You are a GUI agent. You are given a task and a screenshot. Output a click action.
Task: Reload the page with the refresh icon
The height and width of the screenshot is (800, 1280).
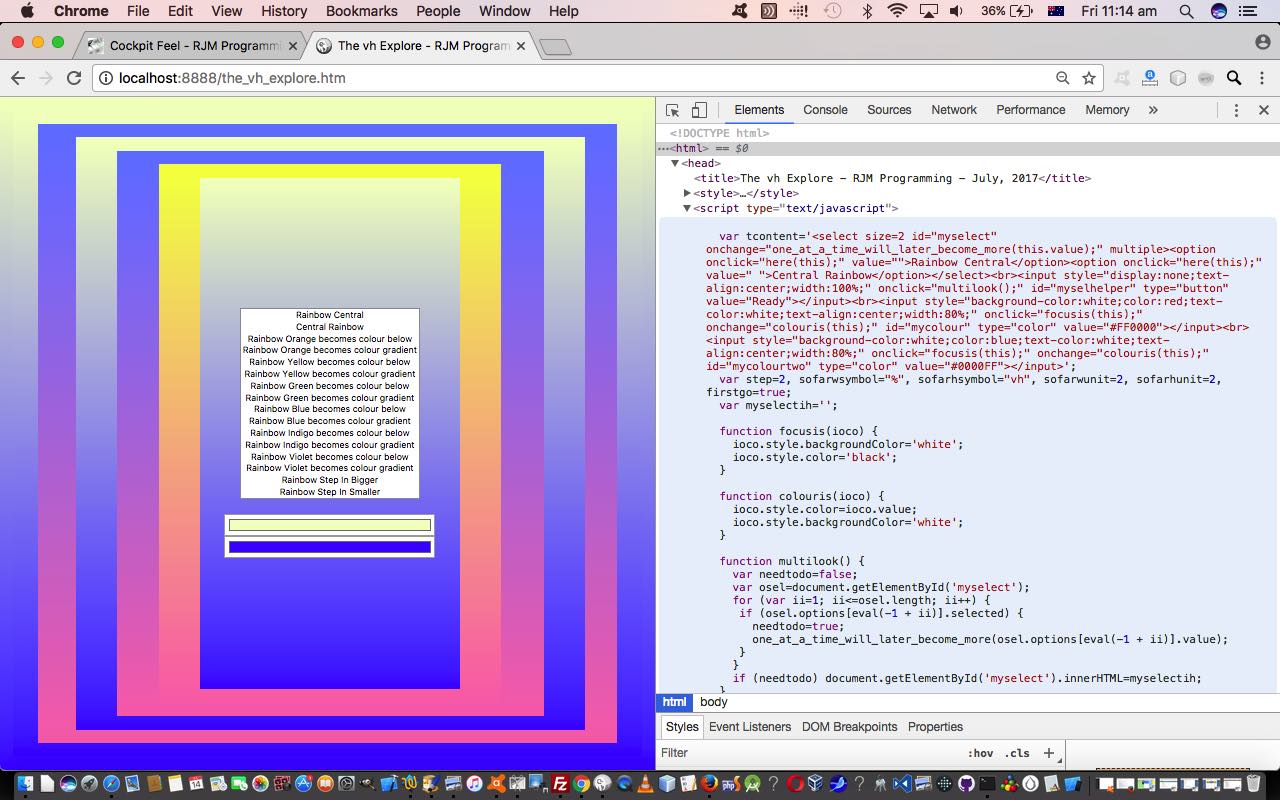tap(73, 78)
